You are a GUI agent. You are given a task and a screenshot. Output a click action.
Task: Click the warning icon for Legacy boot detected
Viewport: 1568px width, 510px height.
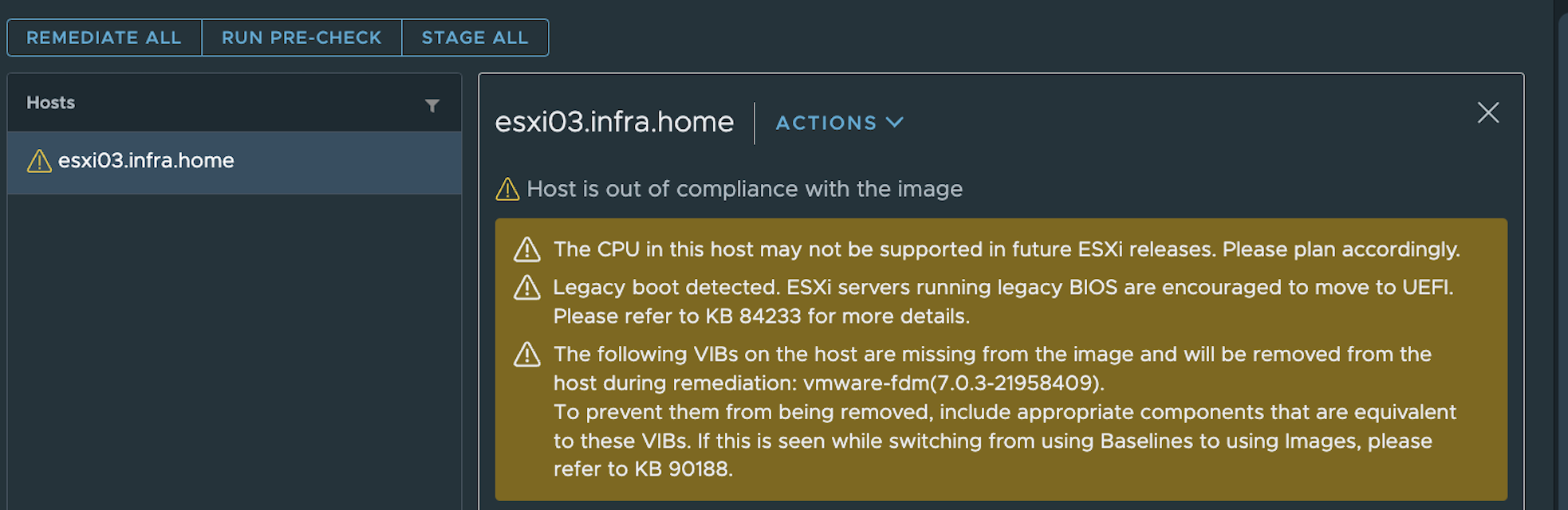(x=527, y=288)
